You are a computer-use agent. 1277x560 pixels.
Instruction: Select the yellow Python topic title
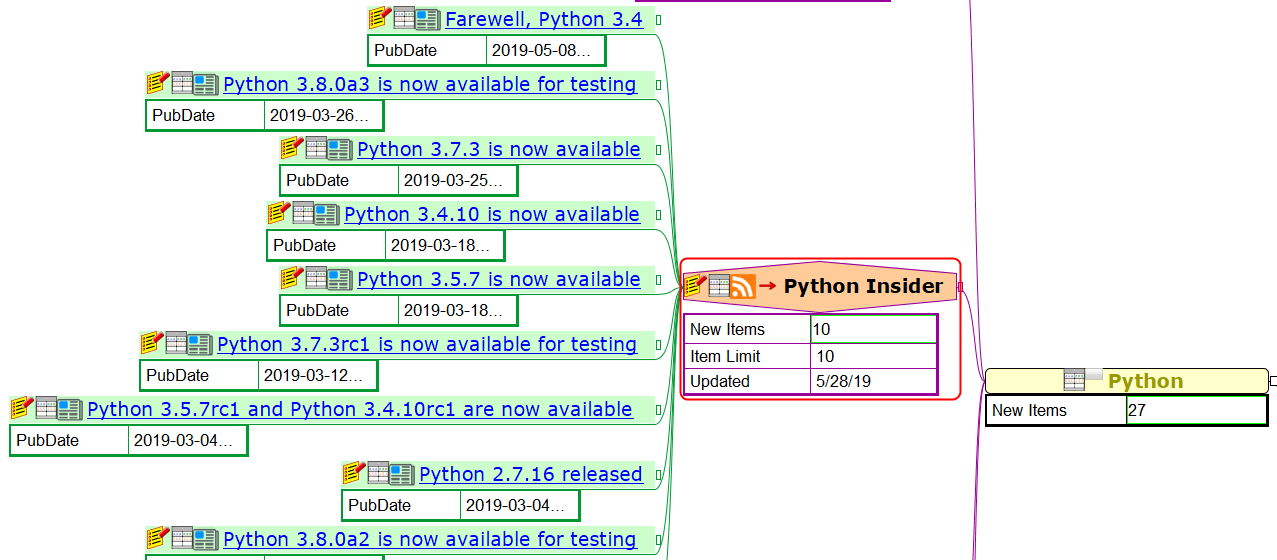coord(1145,381)
